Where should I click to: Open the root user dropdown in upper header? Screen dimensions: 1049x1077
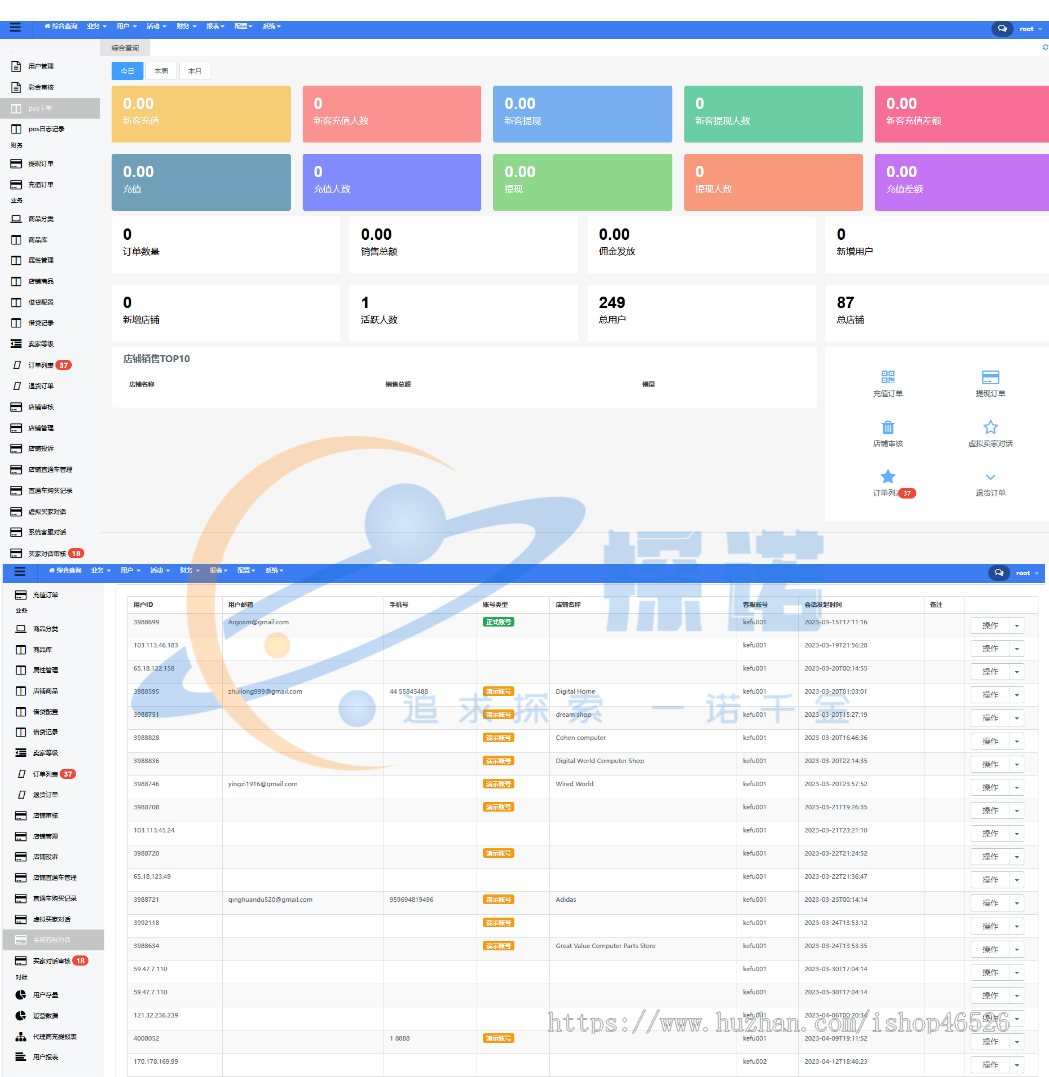[x=1030, y=29]
